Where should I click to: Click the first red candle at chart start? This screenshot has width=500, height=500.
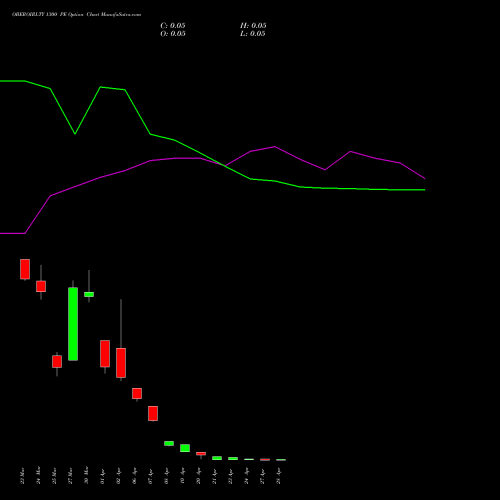tap(25, 269)
